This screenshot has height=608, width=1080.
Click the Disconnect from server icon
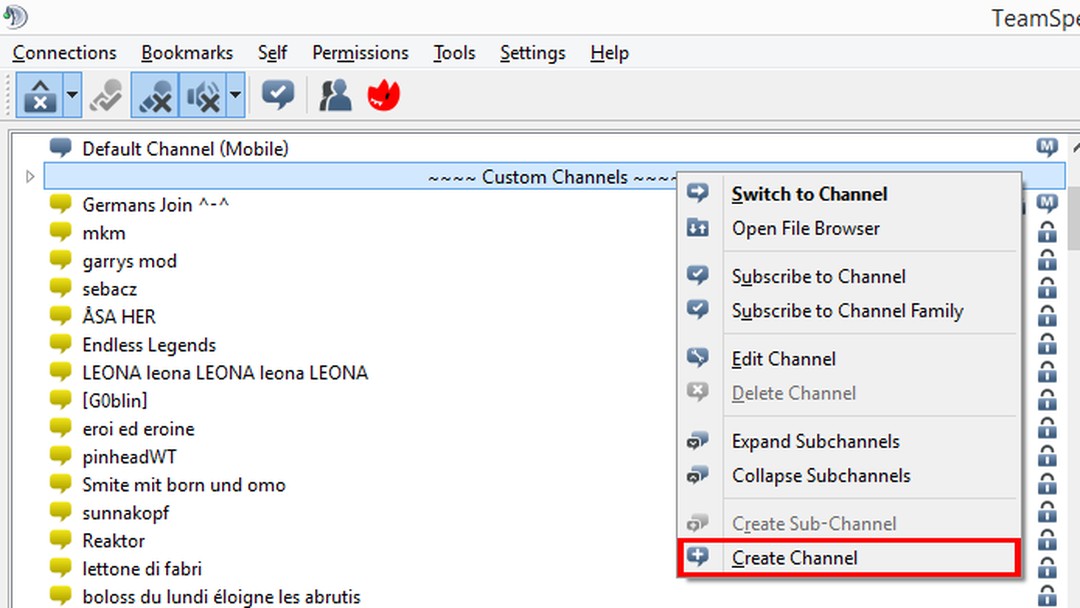(x=41, y=95)
